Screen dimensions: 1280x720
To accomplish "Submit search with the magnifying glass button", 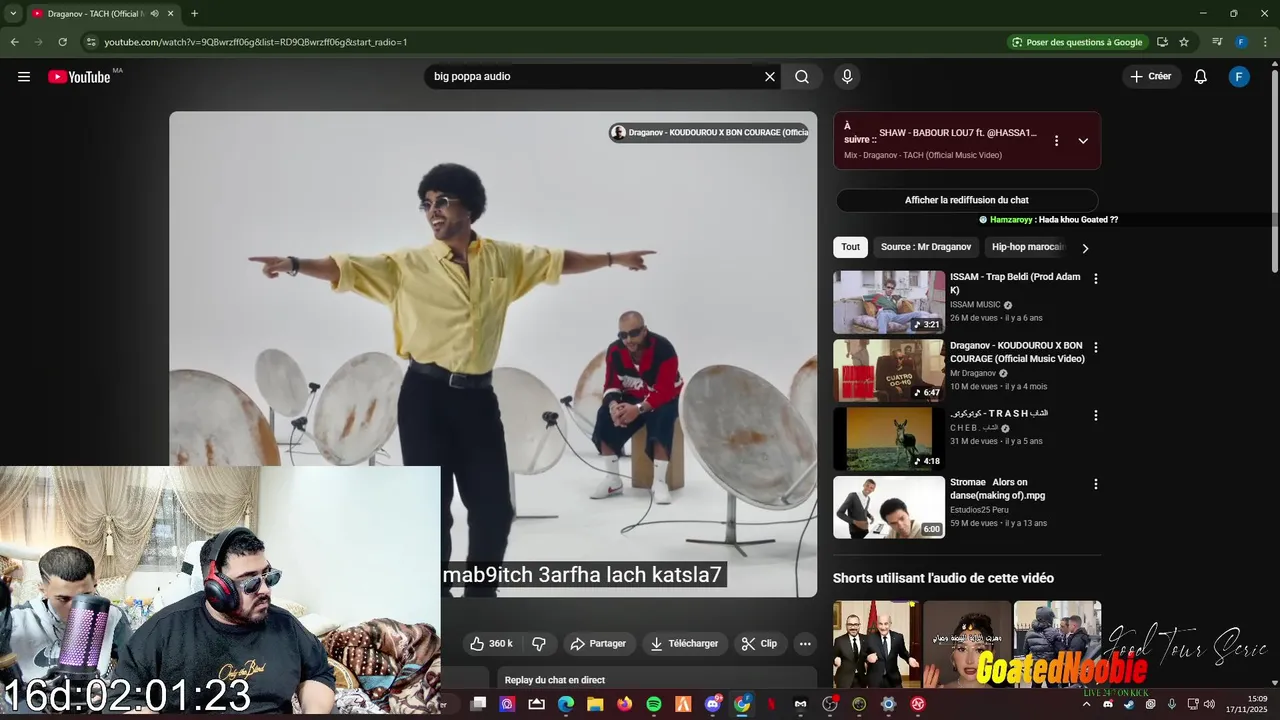I will 802,77.
